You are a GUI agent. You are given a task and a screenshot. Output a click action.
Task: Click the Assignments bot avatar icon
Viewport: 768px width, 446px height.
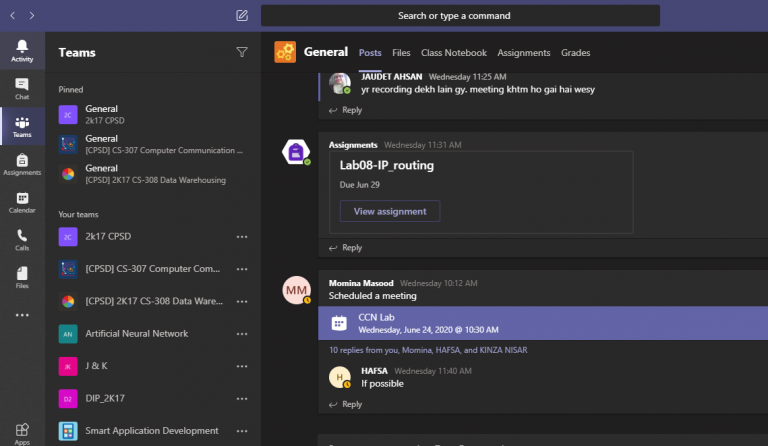pyautogui.click(x=296, y=152)
